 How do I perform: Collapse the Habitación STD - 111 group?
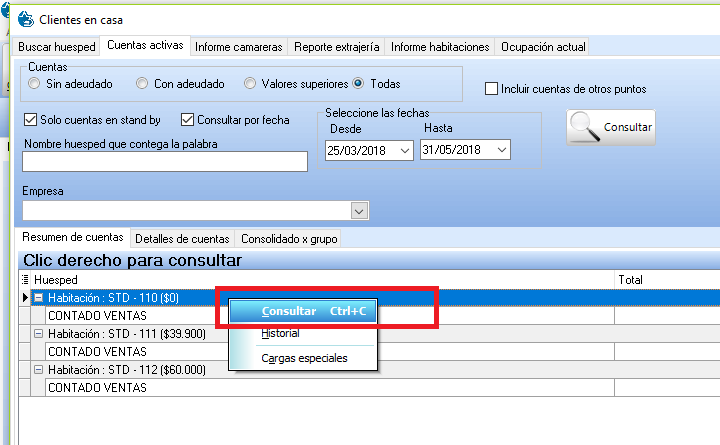point(39,334)
